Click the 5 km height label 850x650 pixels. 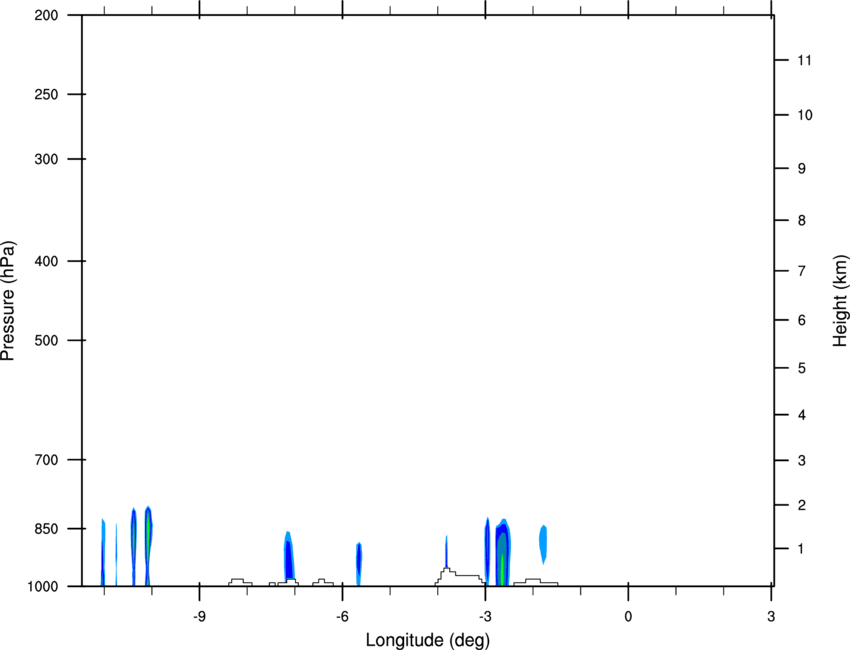pyautogui.click(x=802, y=369)
